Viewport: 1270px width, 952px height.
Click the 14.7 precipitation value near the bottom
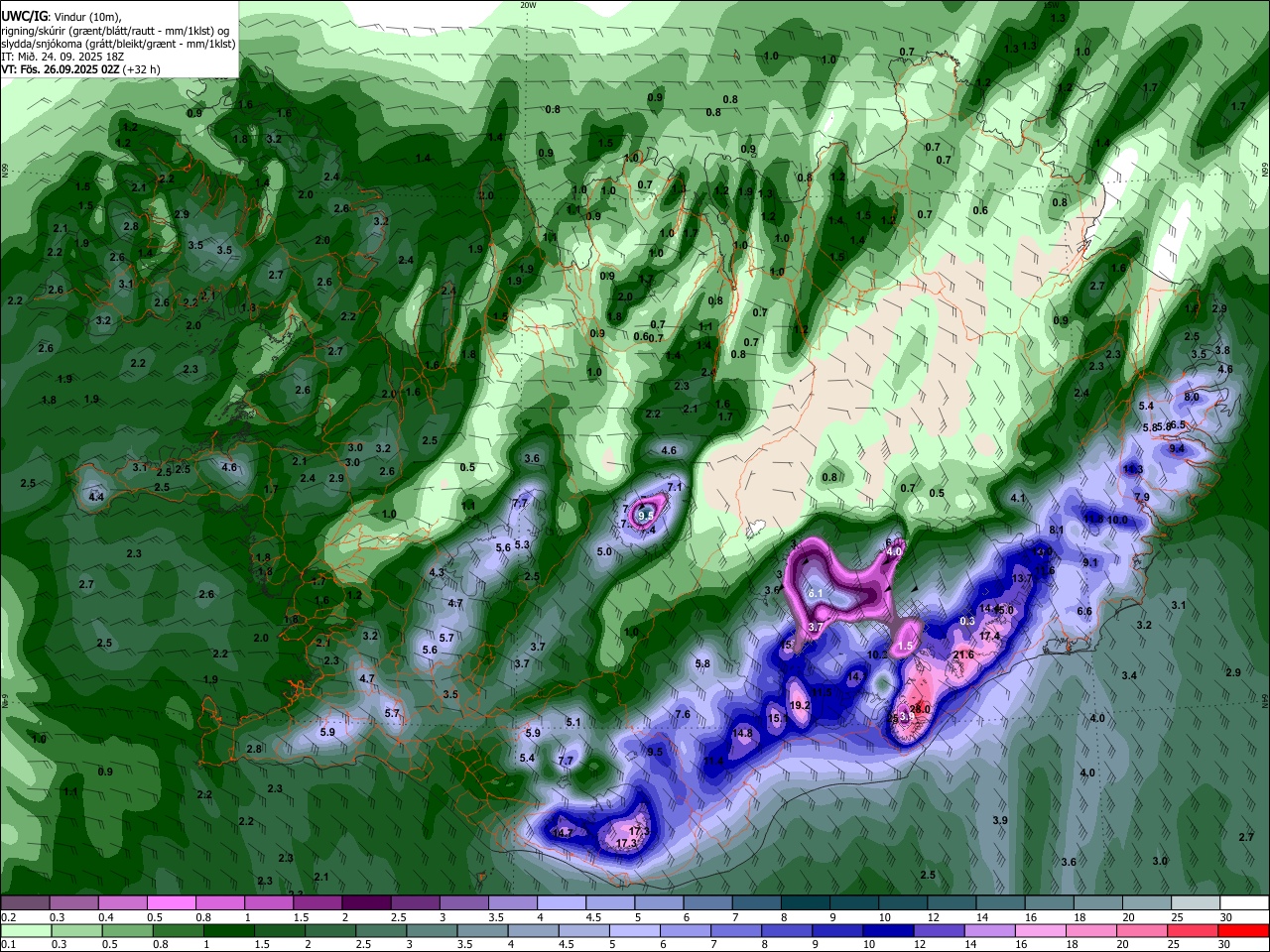coord(564,833)
